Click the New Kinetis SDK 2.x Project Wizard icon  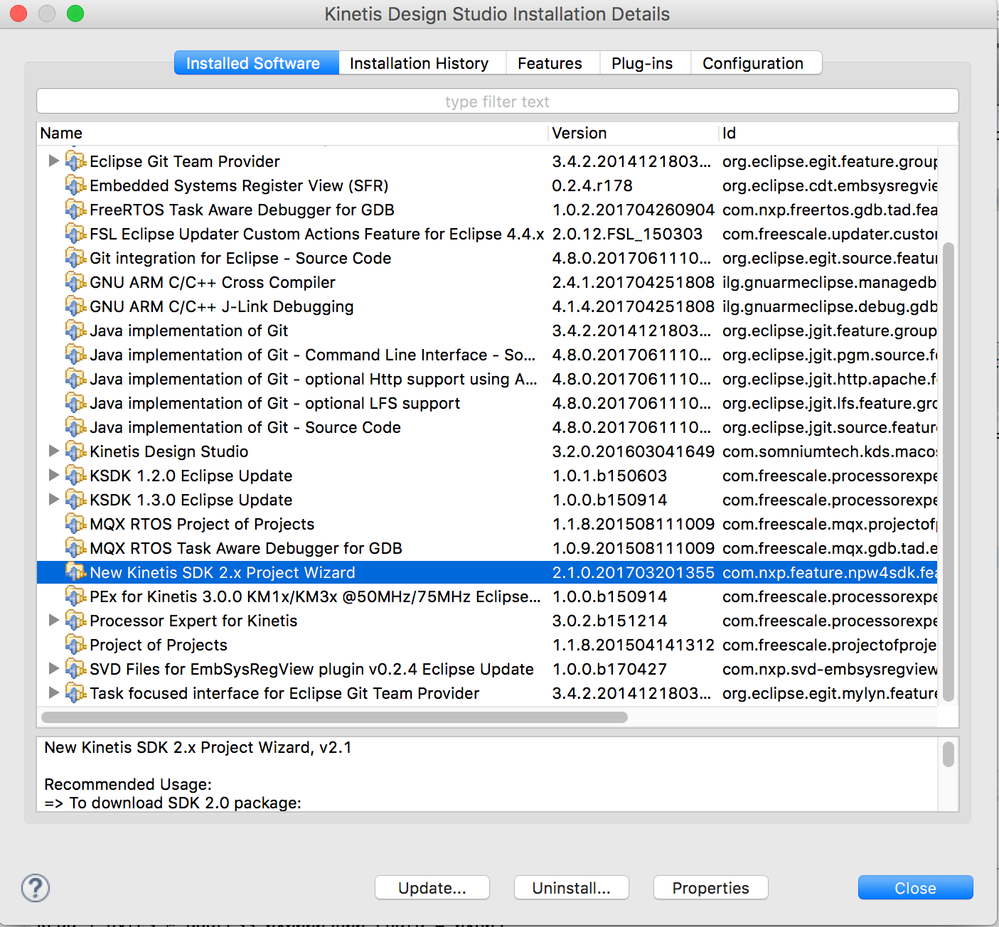point(75,573)
